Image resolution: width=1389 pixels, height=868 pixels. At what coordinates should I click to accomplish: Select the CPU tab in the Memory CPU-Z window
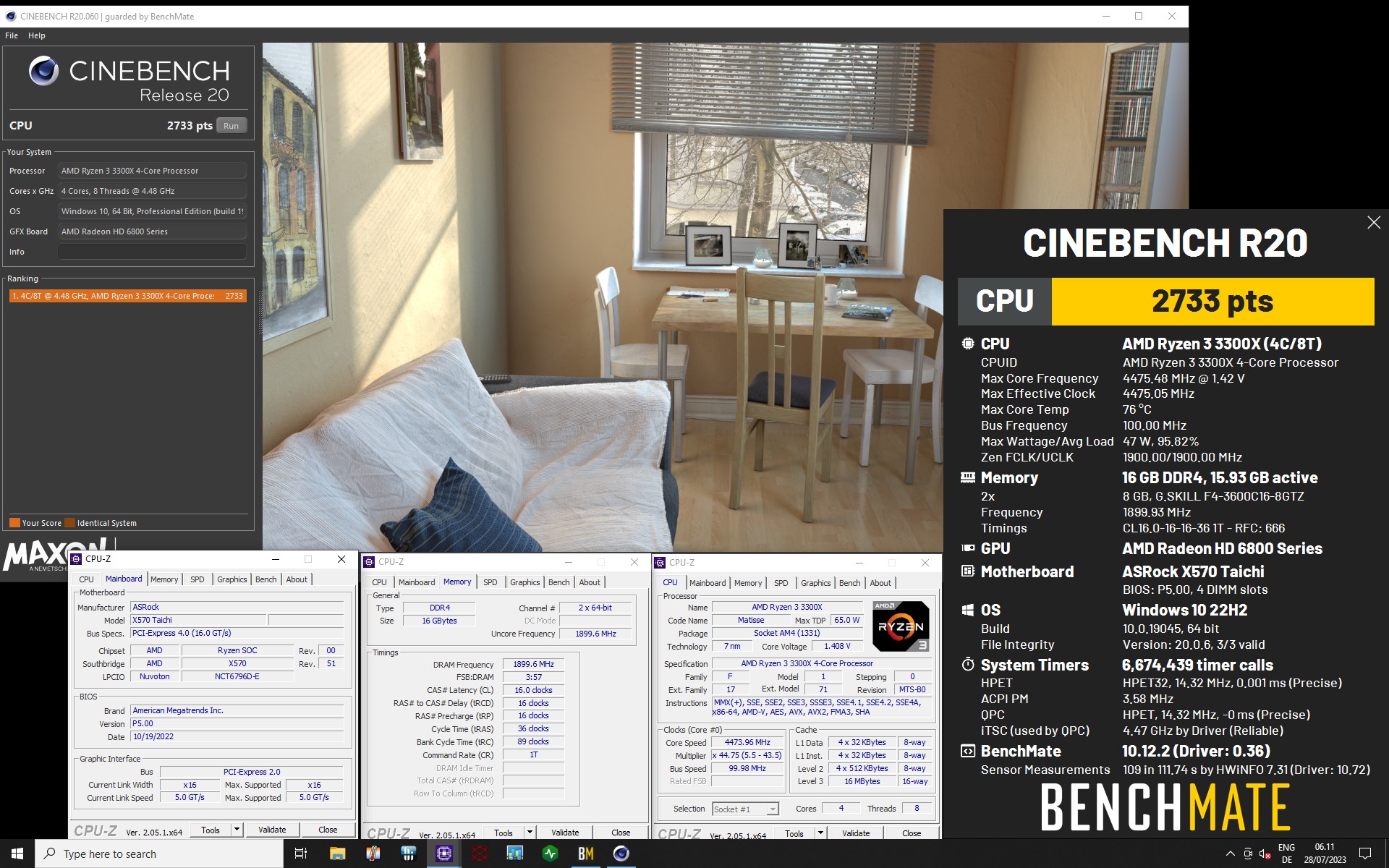coord(379,582)
